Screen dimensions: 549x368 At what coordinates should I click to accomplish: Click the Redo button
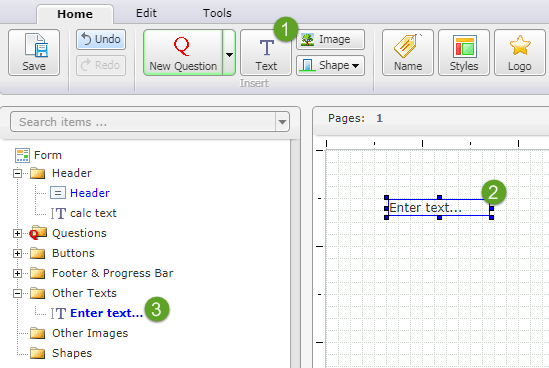[101, 65]
